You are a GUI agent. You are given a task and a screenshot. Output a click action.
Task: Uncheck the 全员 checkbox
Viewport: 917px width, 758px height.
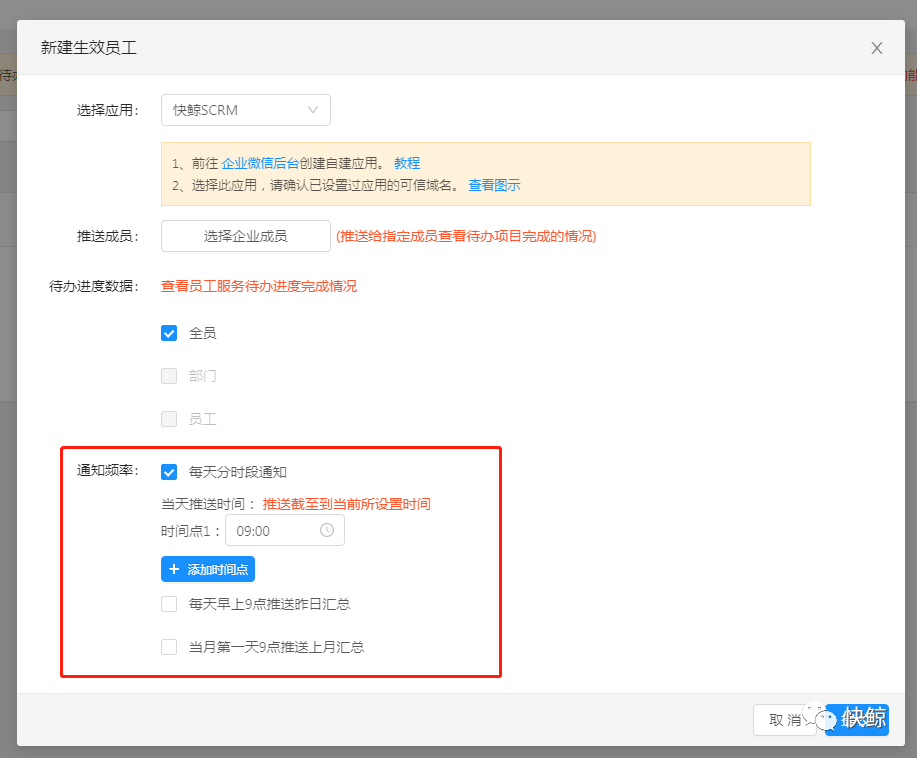pos(169,333)
